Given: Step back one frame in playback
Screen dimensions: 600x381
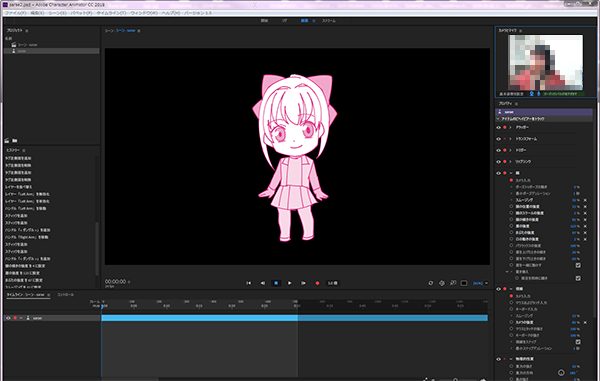Looking at the screenshot, I should [262, 283].
